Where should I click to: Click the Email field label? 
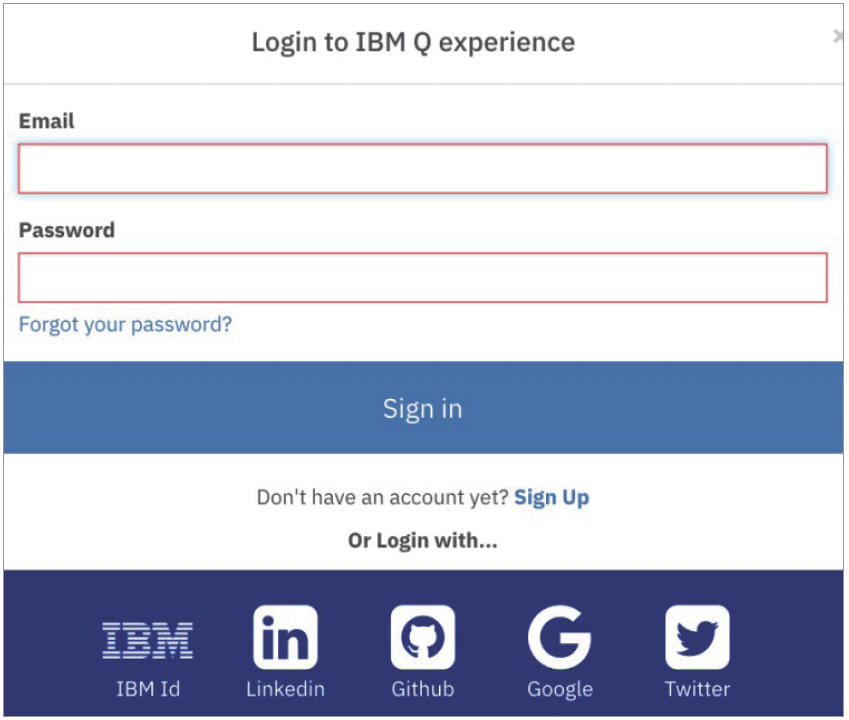47,121
